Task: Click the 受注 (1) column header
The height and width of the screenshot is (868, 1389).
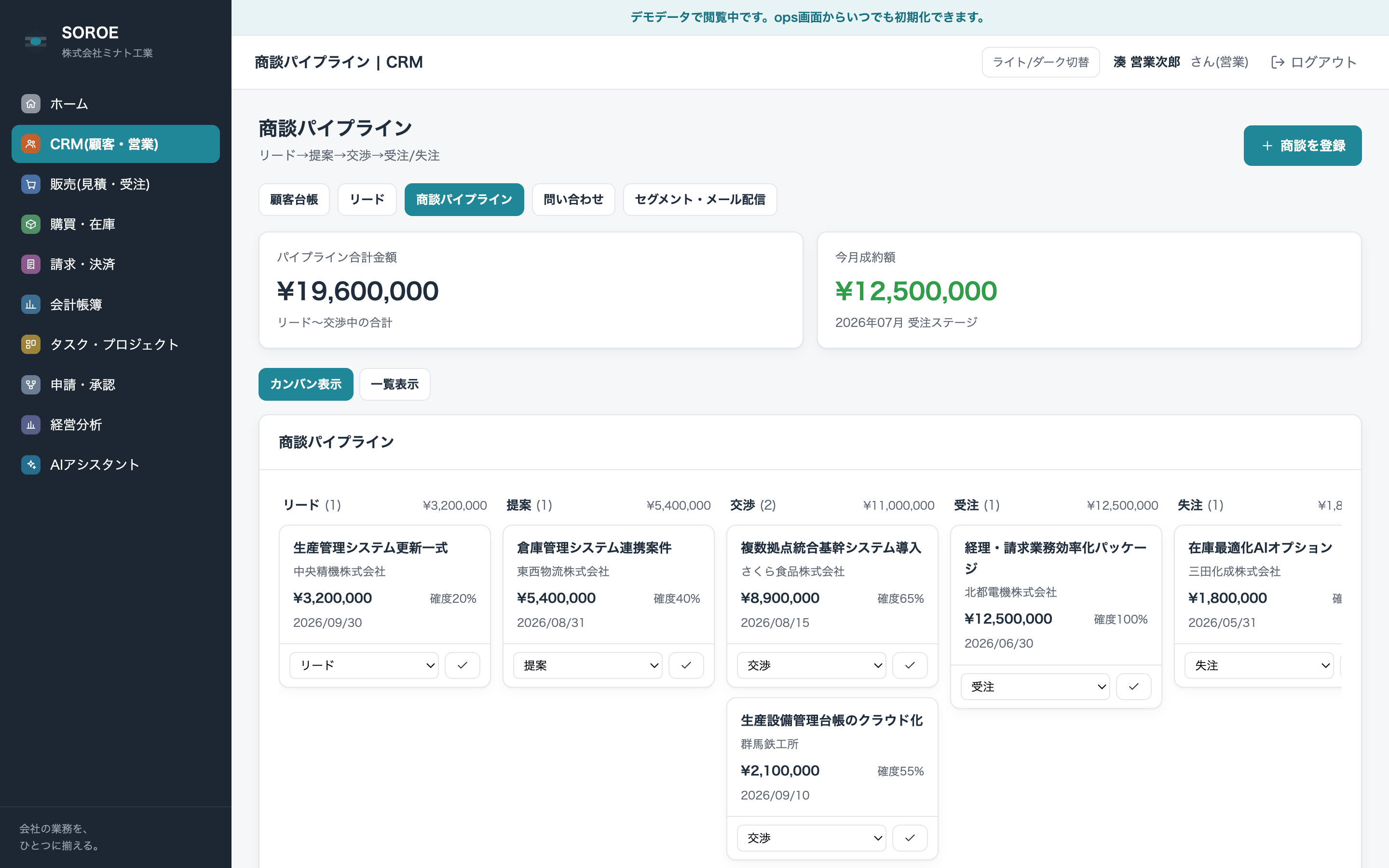Action: coord(977,505)
